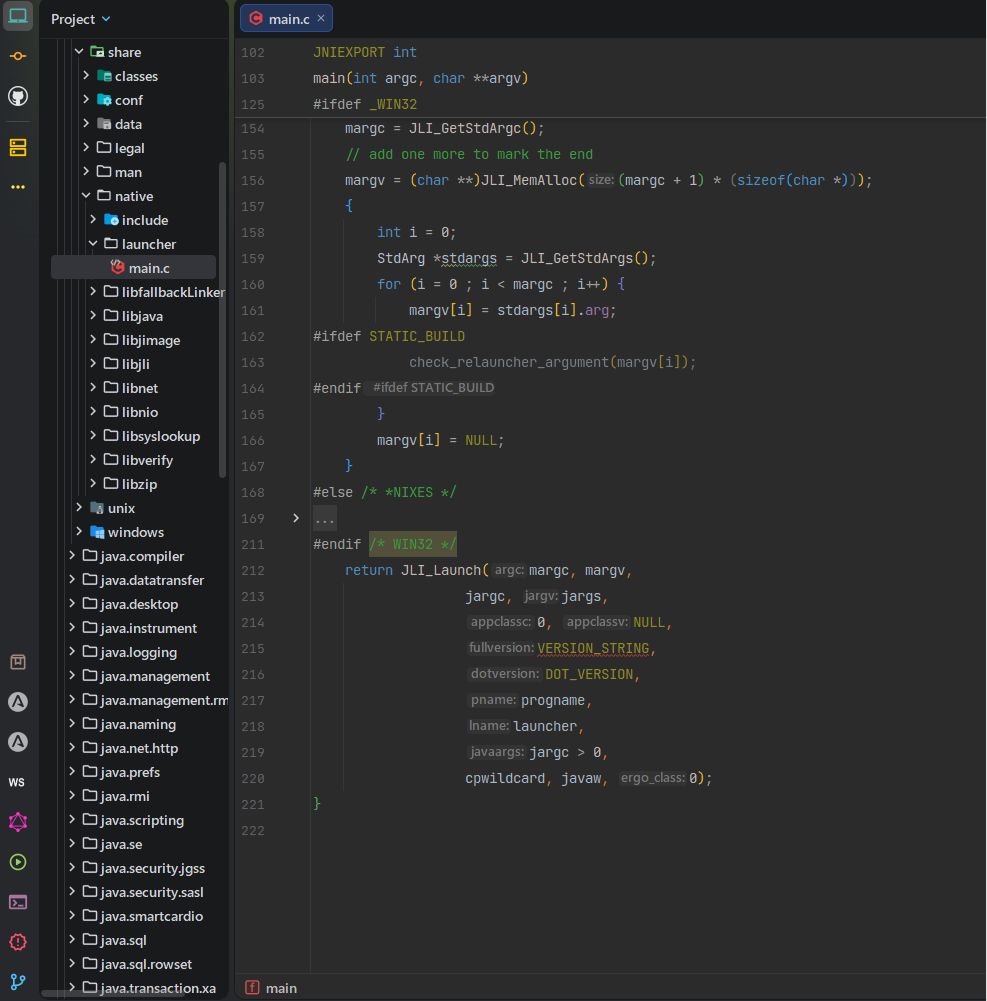Screen dimensions: 987x1001
Task: Click the project tree vertical scrollbar
Action: click(222, 319)
